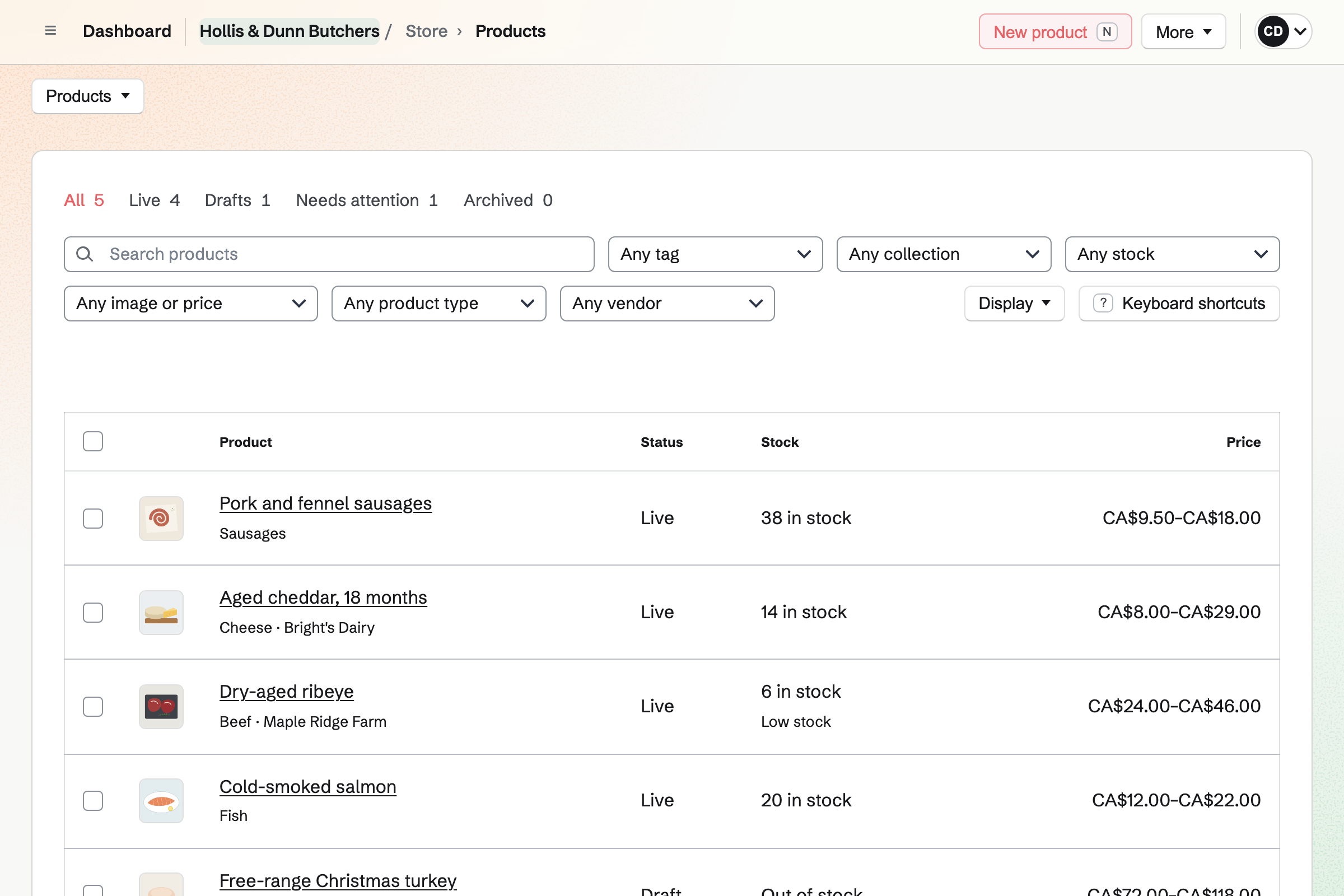Open Cold-smoked salmon product page
Viewport: 1344px width, 896px height.
click(x=308, y=787)
